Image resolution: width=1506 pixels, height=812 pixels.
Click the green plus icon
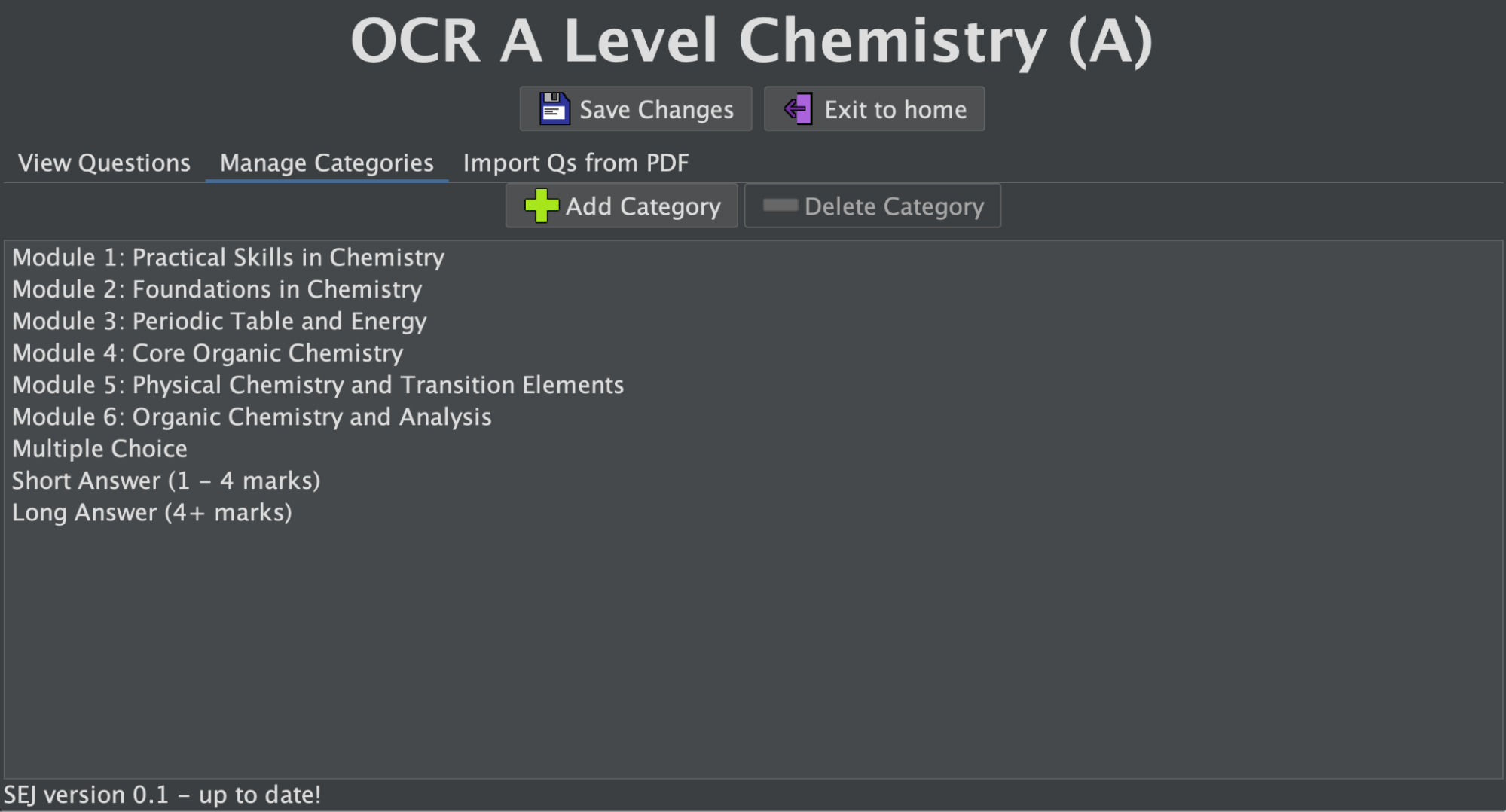point(541,206)
